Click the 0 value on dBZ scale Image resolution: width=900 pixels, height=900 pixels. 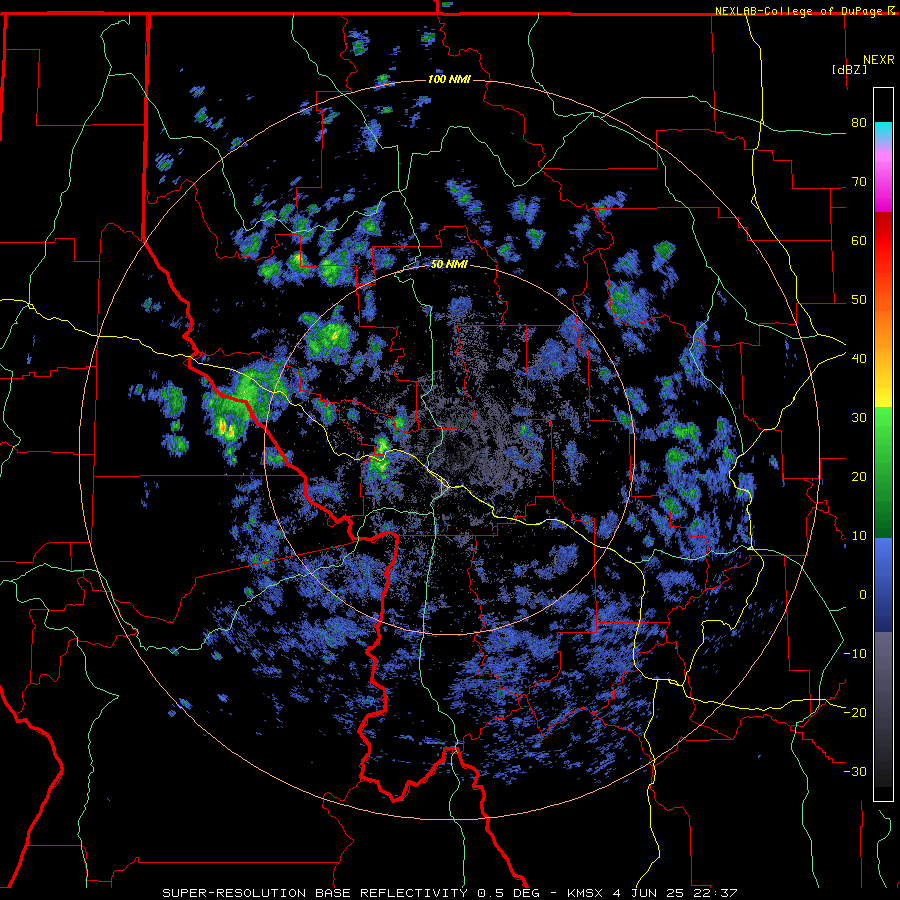click(x=863, y=595)
